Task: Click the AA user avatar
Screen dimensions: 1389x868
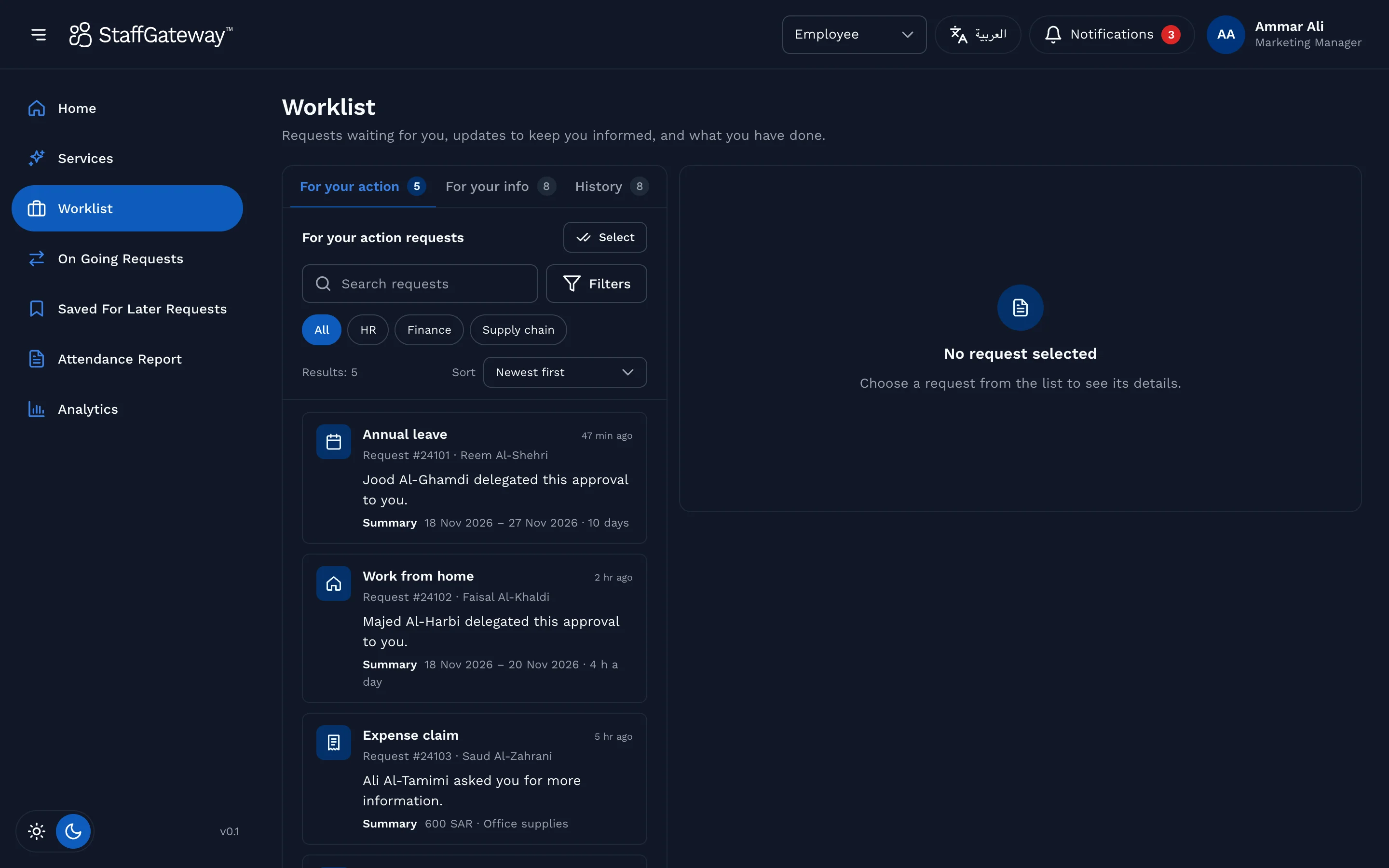Action: (1226, 34)
